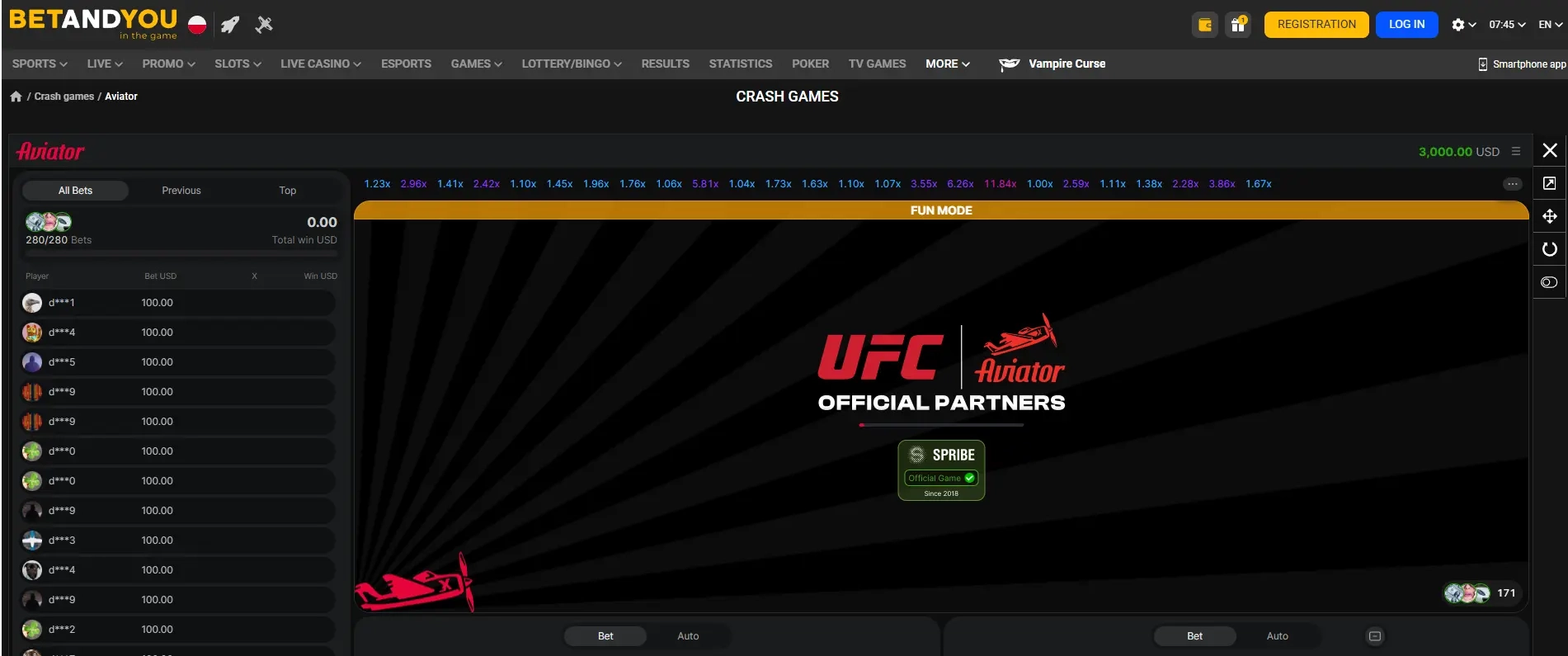1568x656 pixels.
Task: Open the Aviator hamburger menu
Action: pyautogui.click(x=1516, y=151)
